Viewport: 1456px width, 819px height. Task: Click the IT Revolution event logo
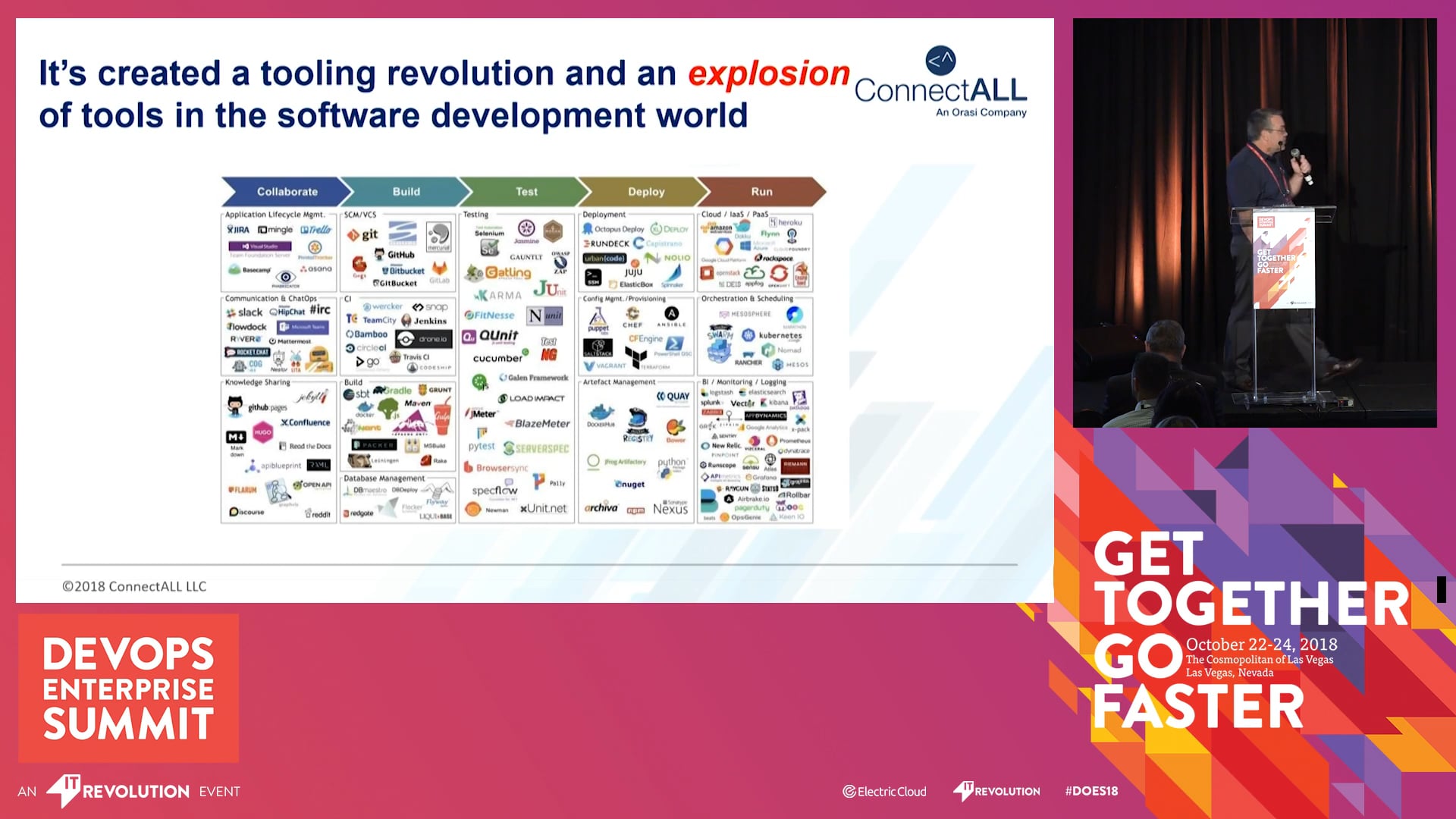click(x=118, y=791)
